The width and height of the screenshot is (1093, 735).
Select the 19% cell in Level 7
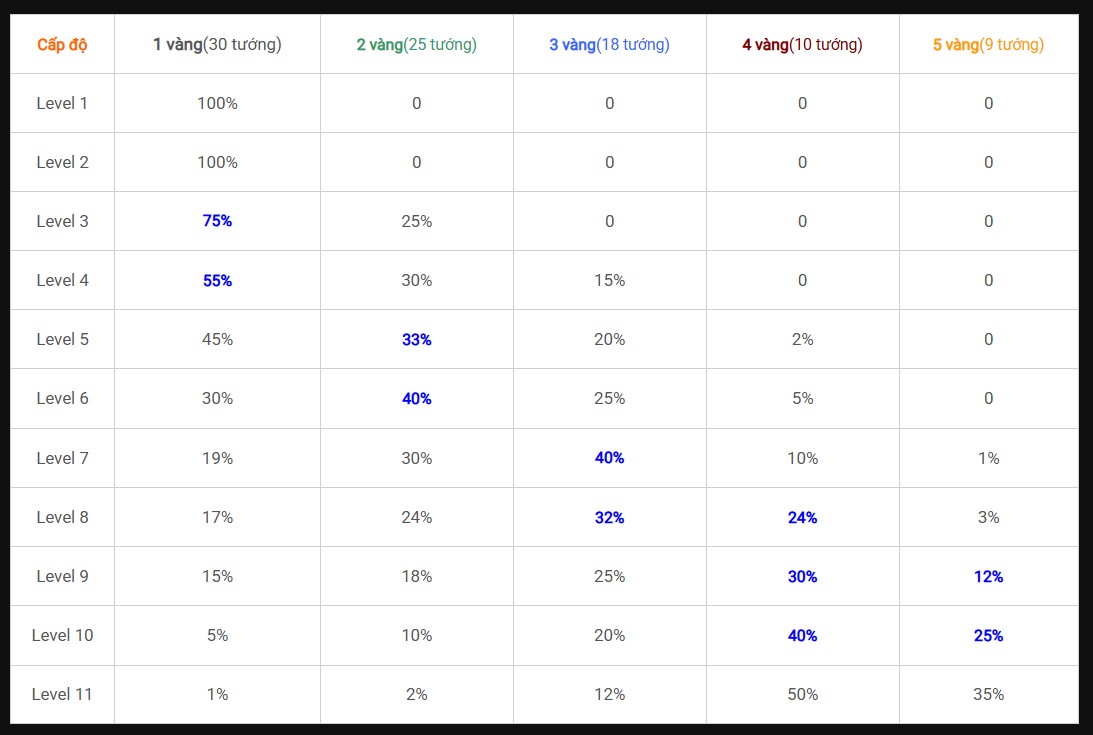(x=217, y=458)
